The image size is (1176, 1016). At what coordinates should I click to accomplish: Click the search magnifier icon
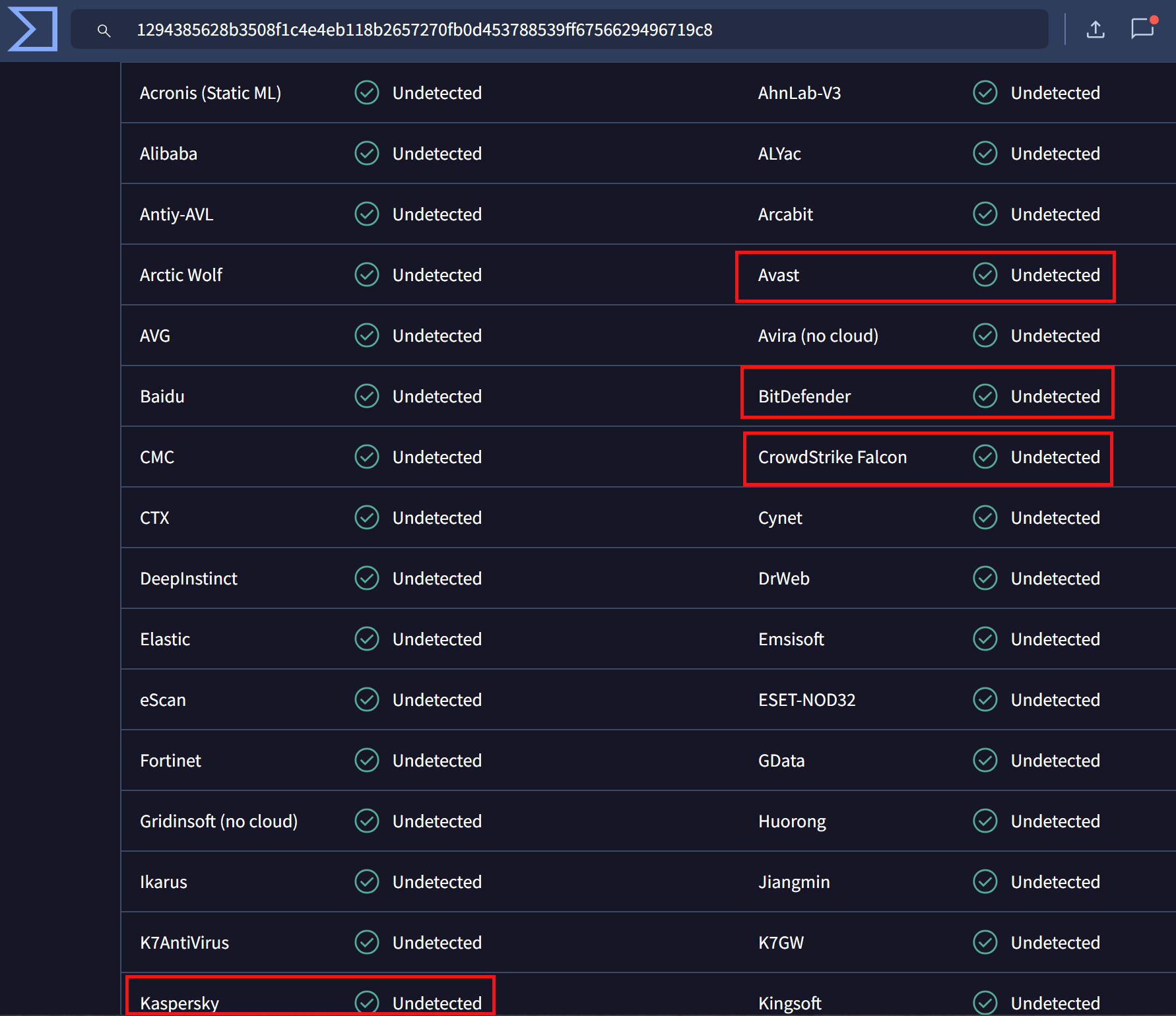point(104,30)
